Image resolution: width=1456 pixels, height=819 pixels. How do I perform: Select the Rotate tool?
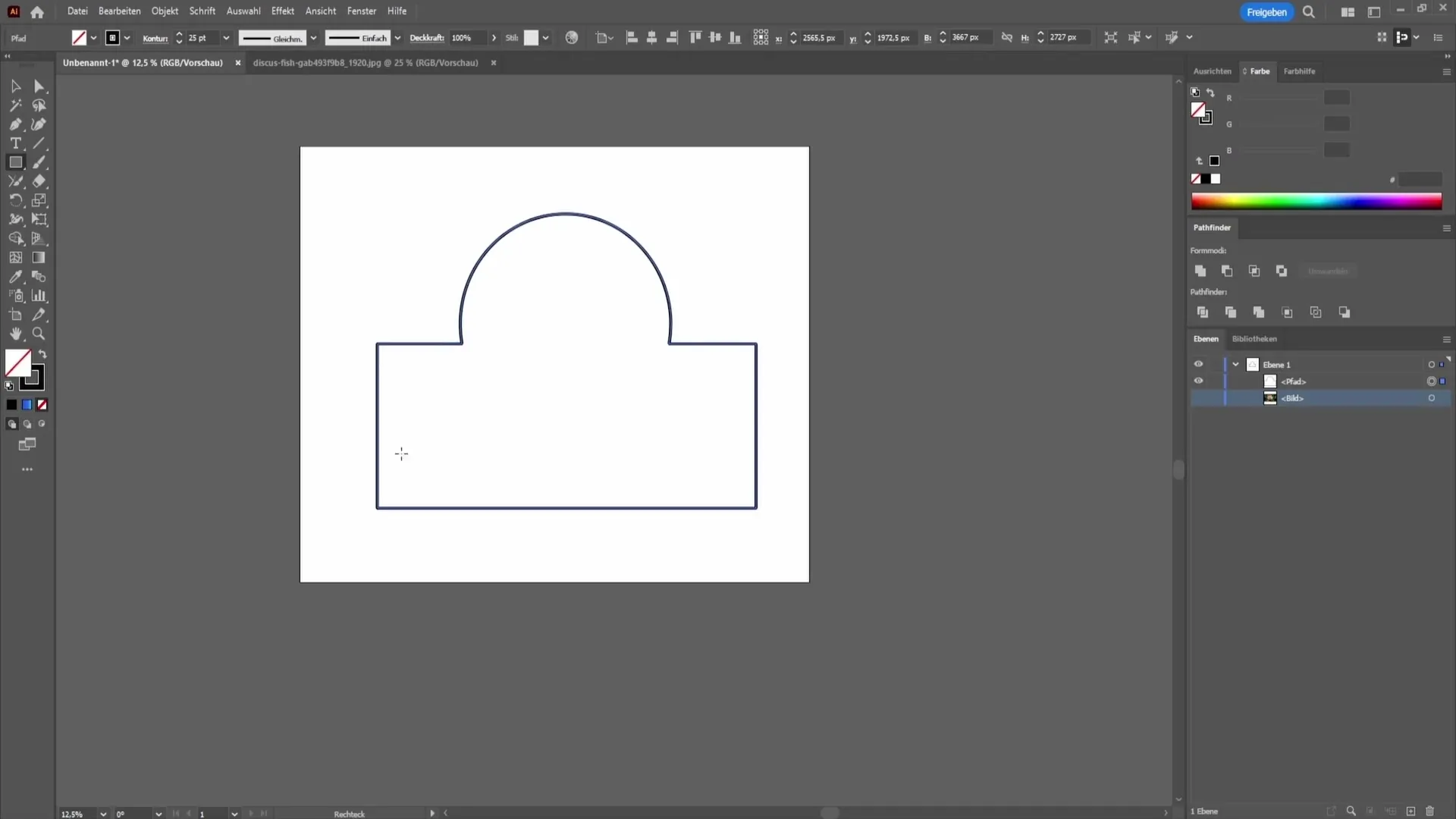(15, 200)
